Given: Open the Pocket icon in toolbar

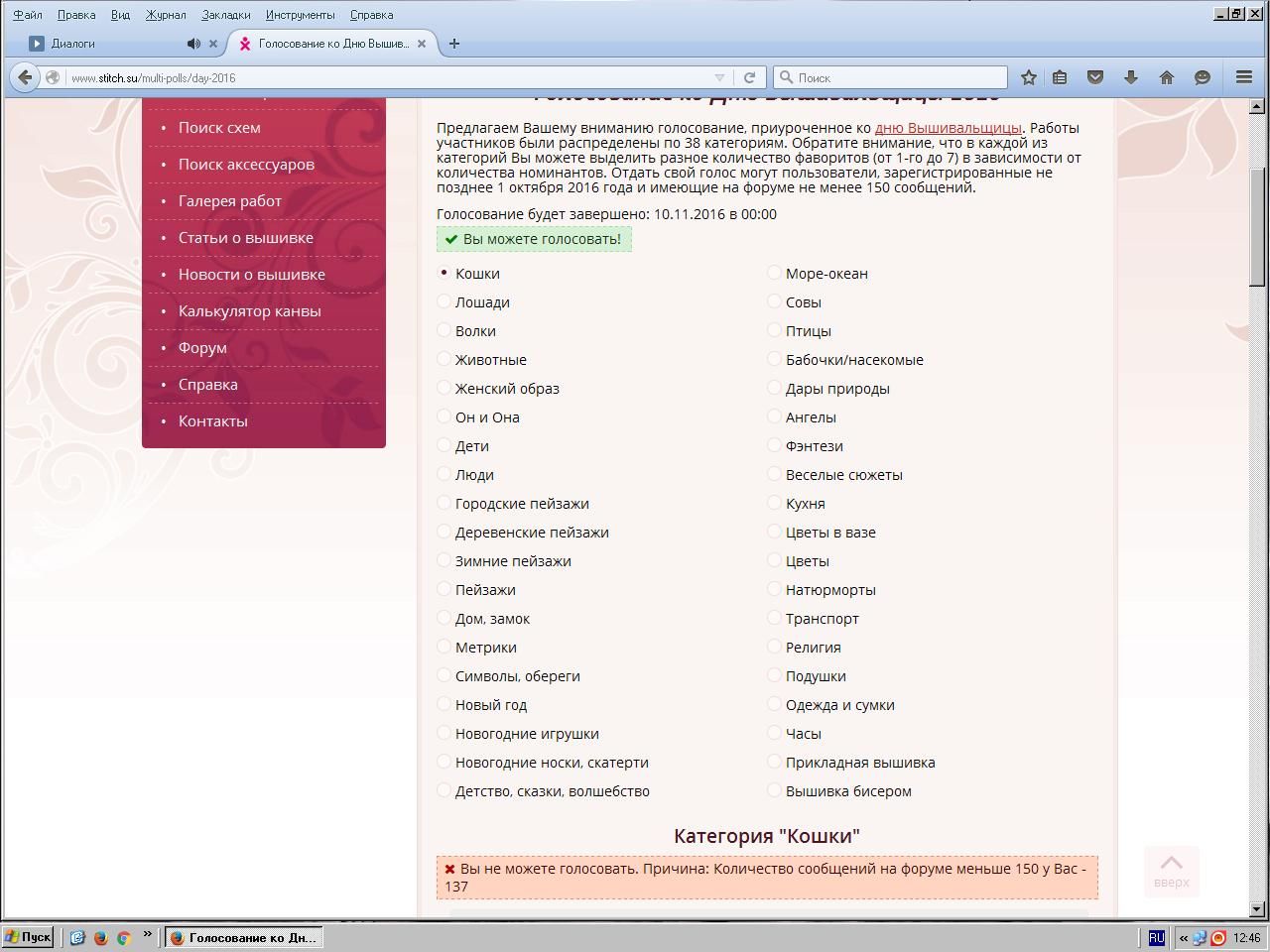Looking at the screenshot, I should (1095, 77).
